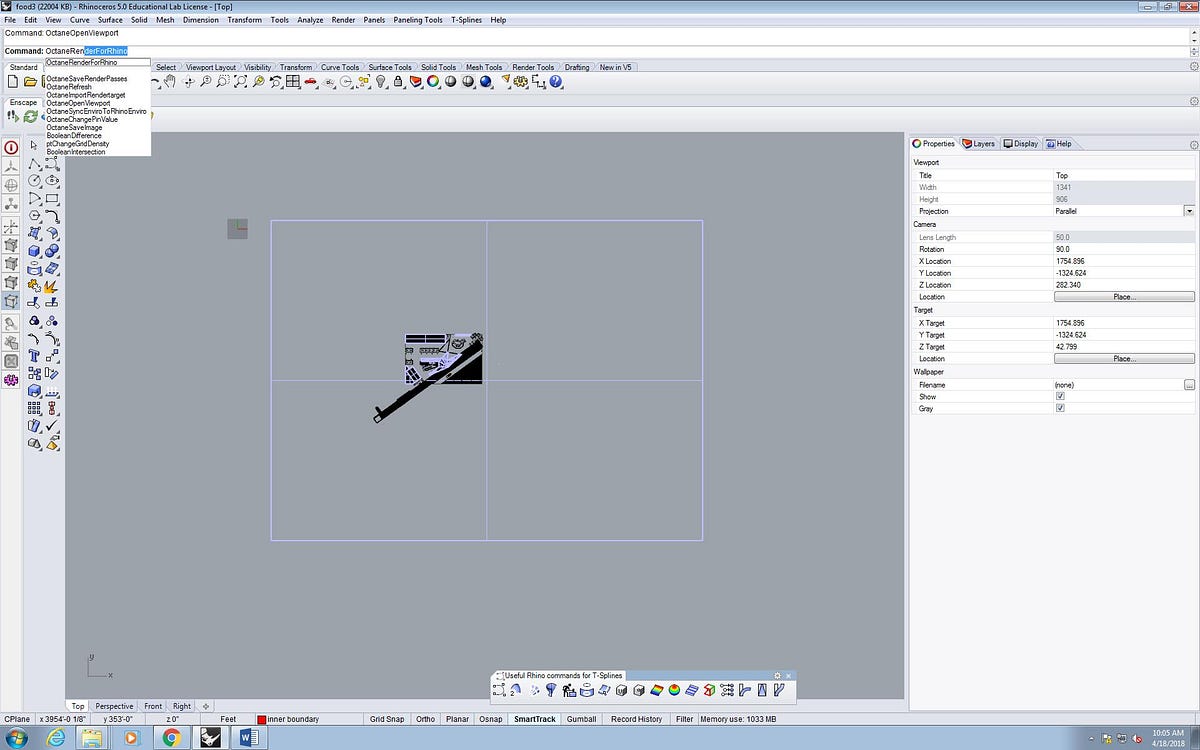Click the four-viewport layout icon
1200x750 pixels.
[x=292, y=82]
